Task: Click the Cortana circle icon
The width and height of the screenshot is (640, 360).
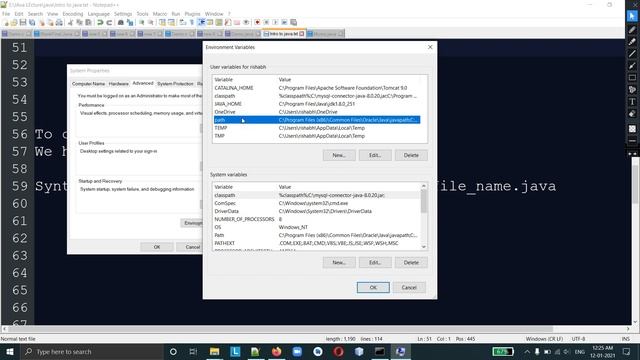Action: pyautogui.click(x=173, y=351)
